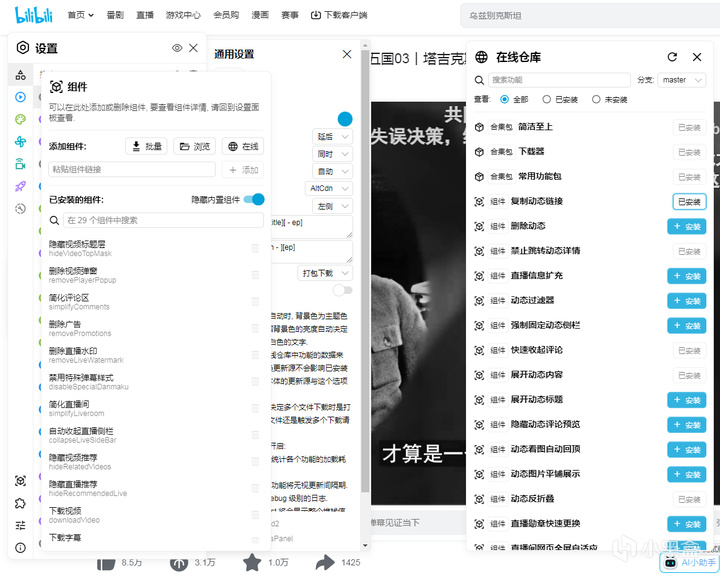Select the palette style category icon
This screenshot has width=720, height=576.
click(20, 119)
